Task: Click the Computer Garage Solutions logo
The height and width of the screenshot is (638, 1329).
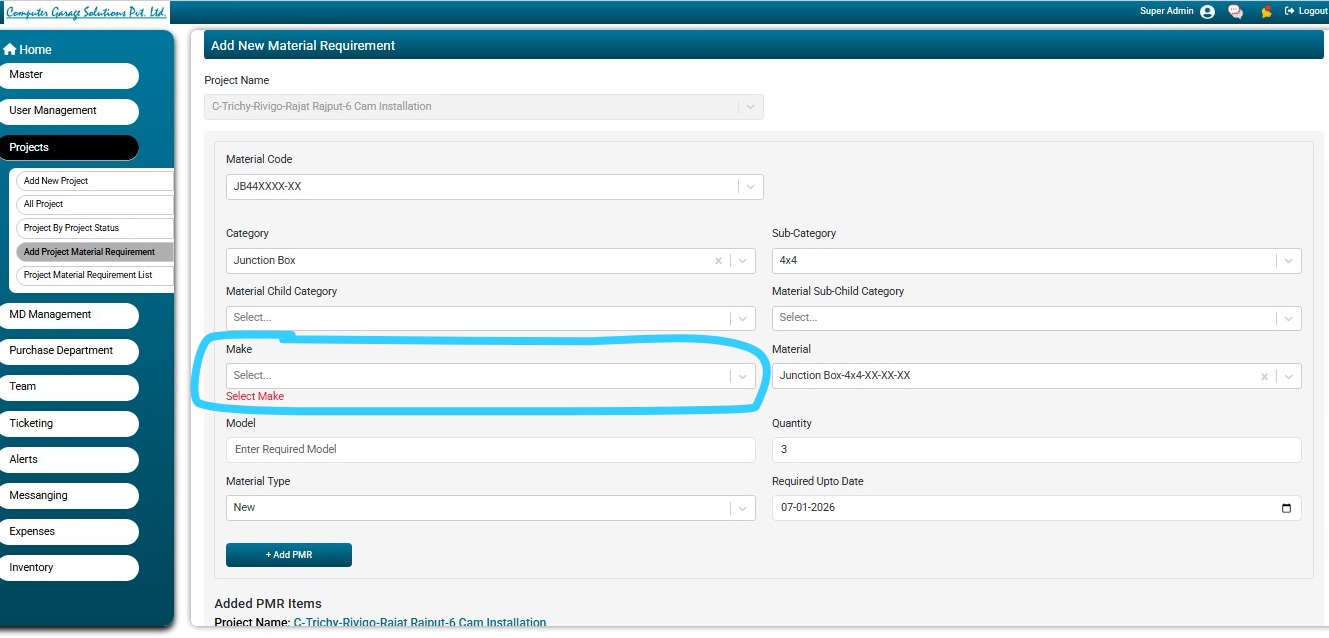Action: click(x=85, y=12)
